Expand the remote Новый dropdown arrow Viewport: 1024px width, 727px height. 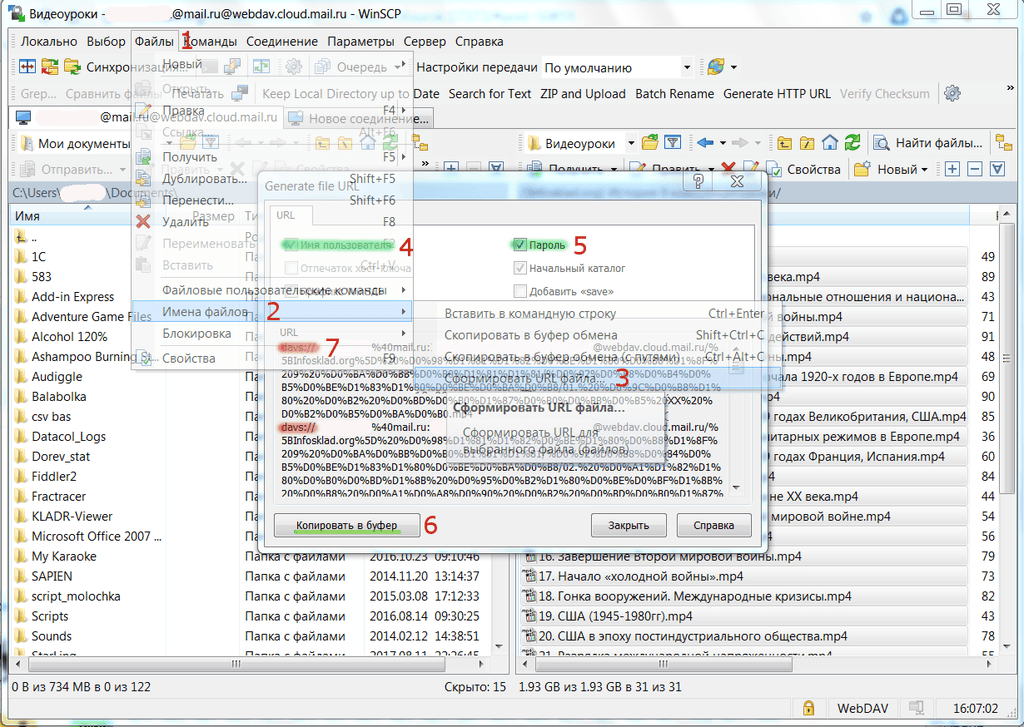tap(924, 170)
